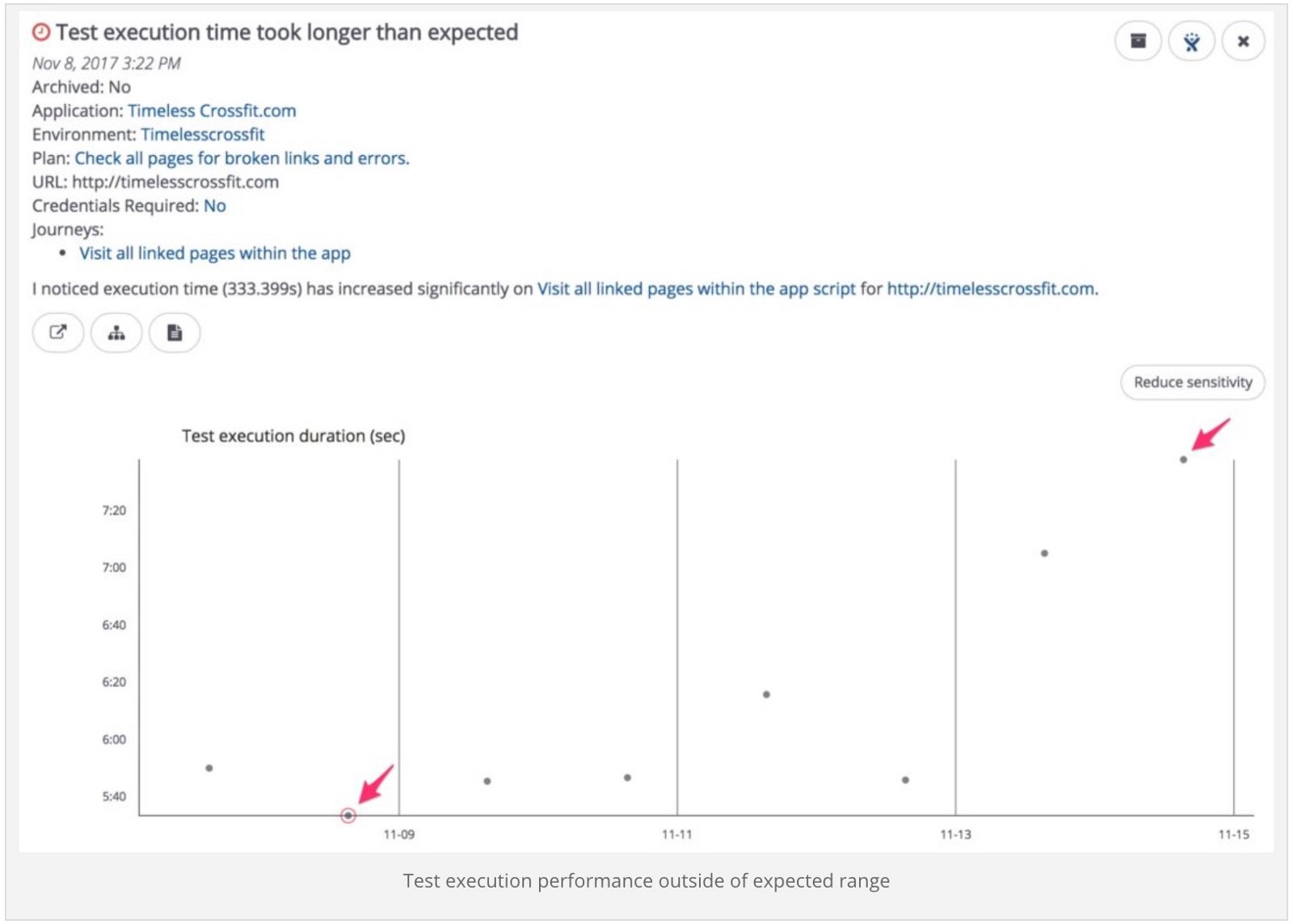1293x924 pixels.
Task: Open 'Visit all linked pages within the app script'
Action: [x=696, y=289]
